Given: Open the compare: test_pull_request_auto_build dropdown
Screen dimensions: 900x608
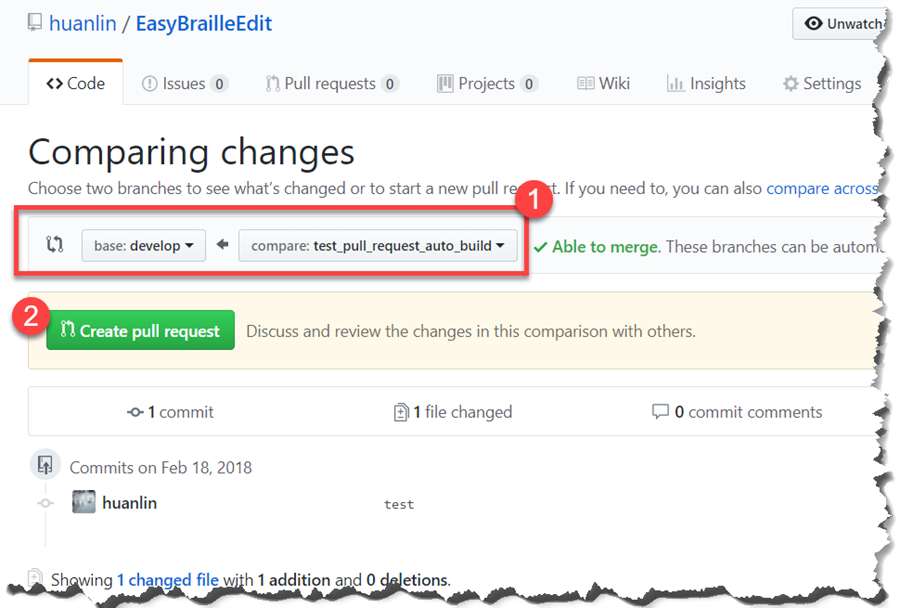Looking at the screenshot, I should (x=378, y=246).
